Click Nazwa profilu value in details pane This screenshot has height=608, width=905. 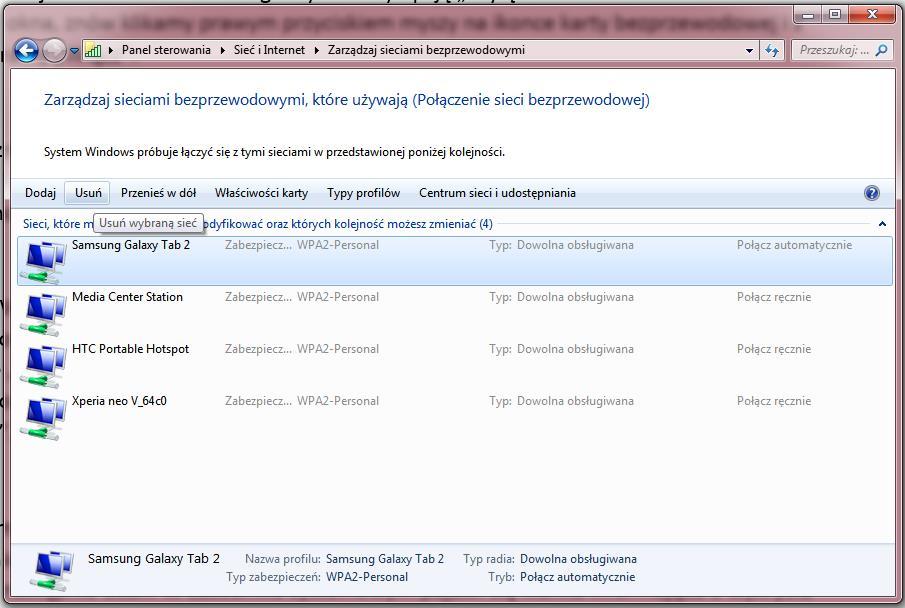[x=385, y=559]
